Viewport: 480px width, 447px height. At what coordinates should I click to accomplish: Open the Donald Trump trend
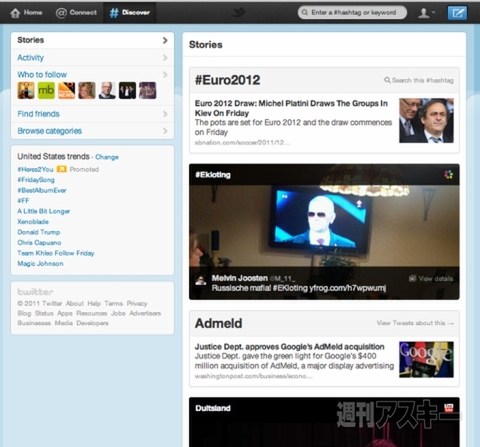(39, 232)
